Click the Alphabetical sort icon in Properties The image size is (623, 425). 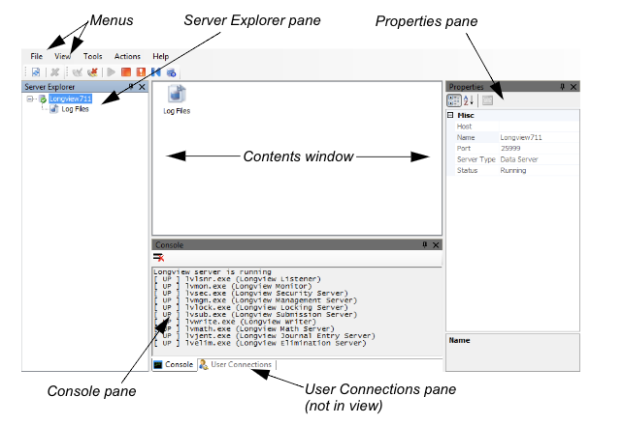point(469,101)
